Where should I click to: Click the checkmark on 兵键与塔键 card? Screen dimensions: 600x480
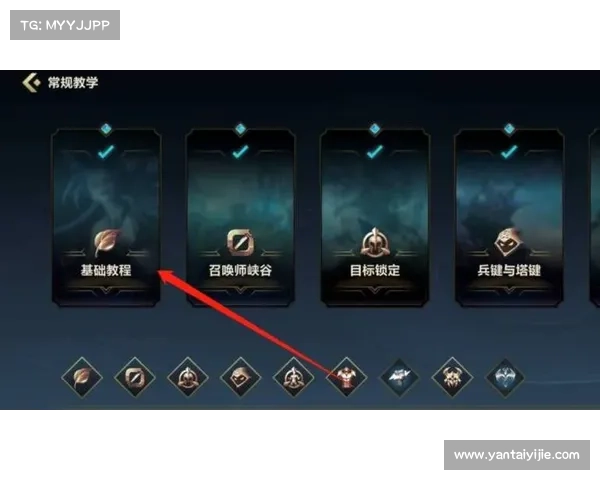(509, 152)
